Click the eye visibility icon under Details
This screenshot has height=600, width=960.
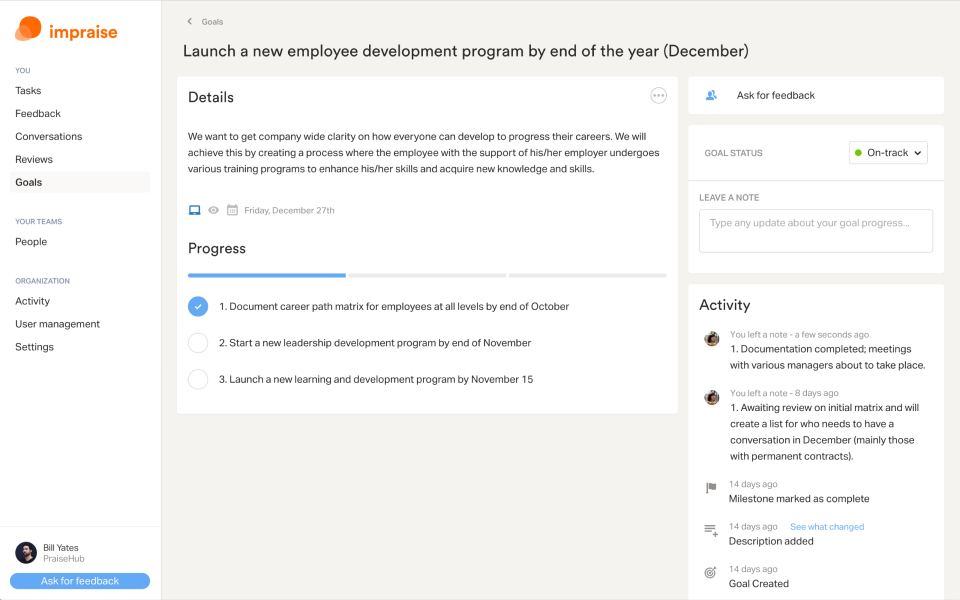213,210
